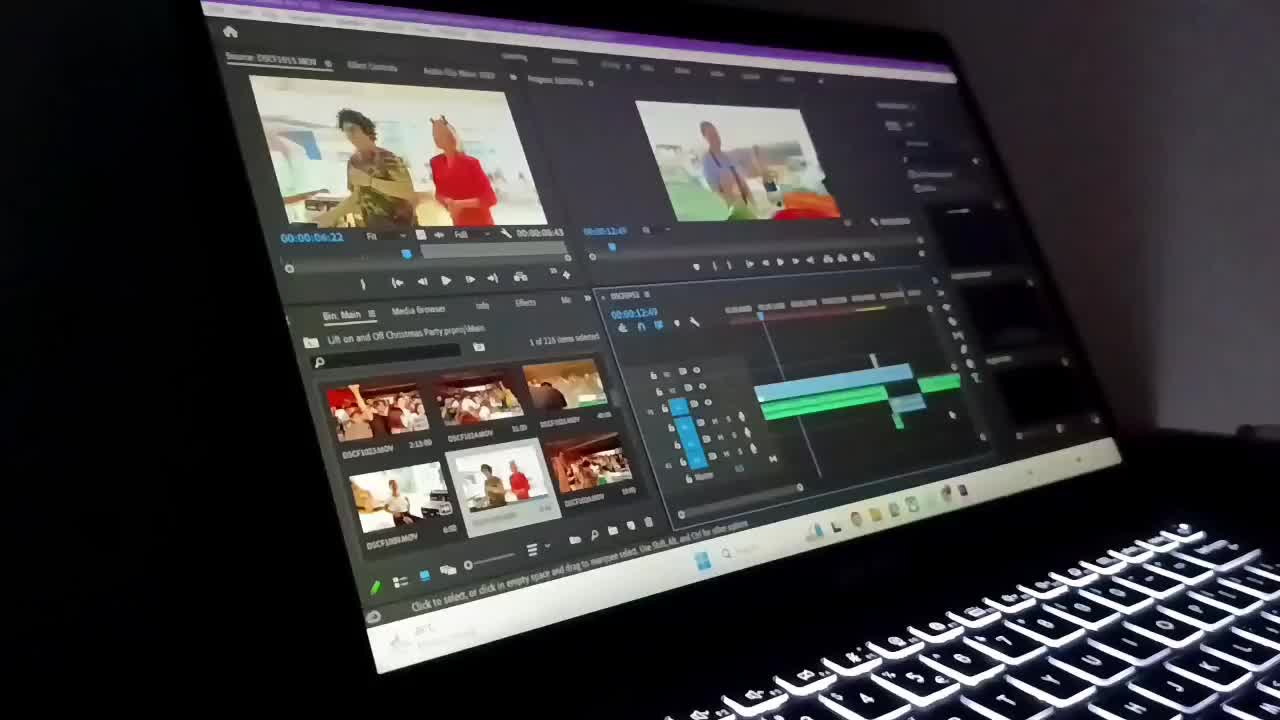Image resolution: width=1280 pixels, height=720 pixels.
Task: Click the Extract button in the Program monitor
Action: coord(843,259)
